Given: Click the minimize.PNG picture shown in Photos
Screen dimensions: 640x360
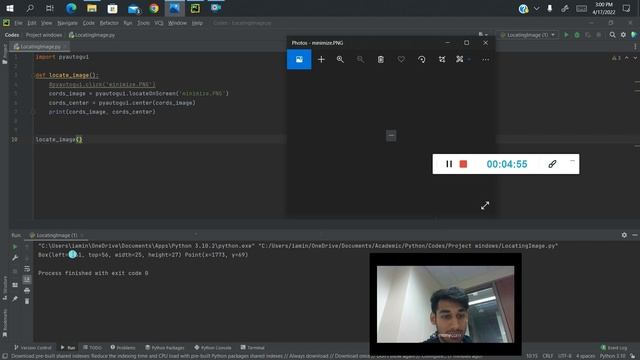Looking at the screenshot, I should pyautogui.click(x=391, y=136).
